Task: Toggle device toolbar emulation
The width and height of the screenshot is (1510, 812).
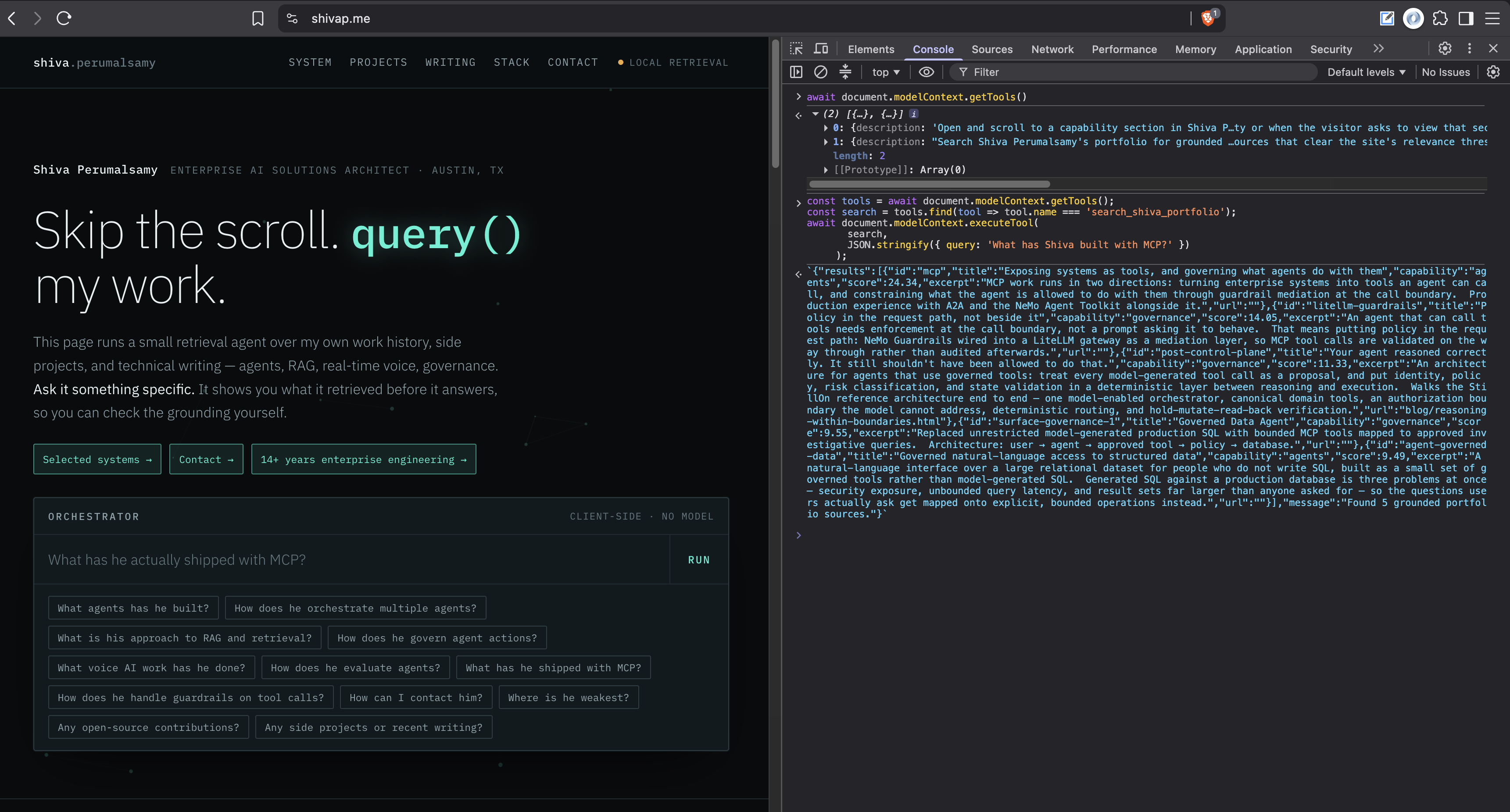Action: [821, 49]
